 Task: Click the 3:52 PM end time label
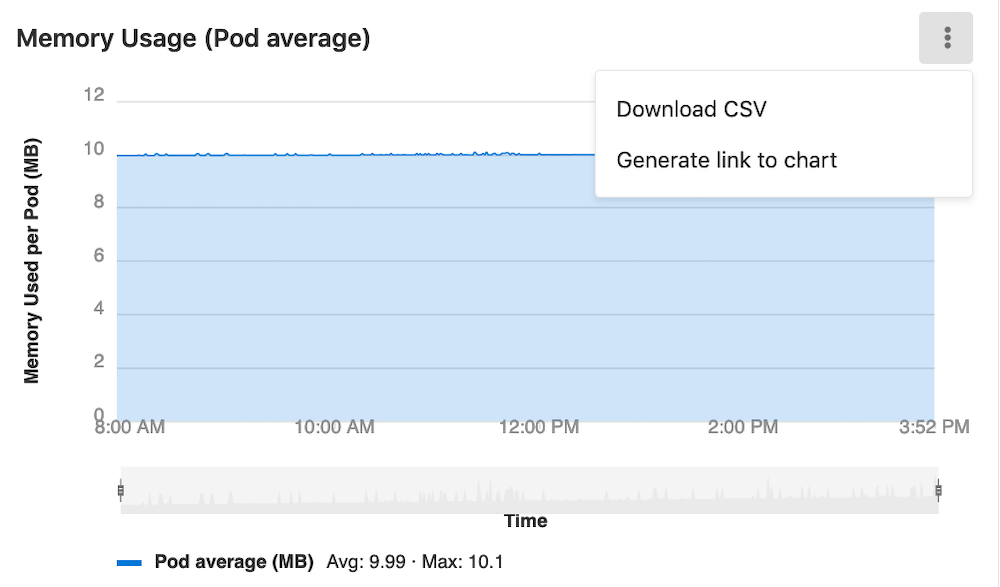coord(934,427)
